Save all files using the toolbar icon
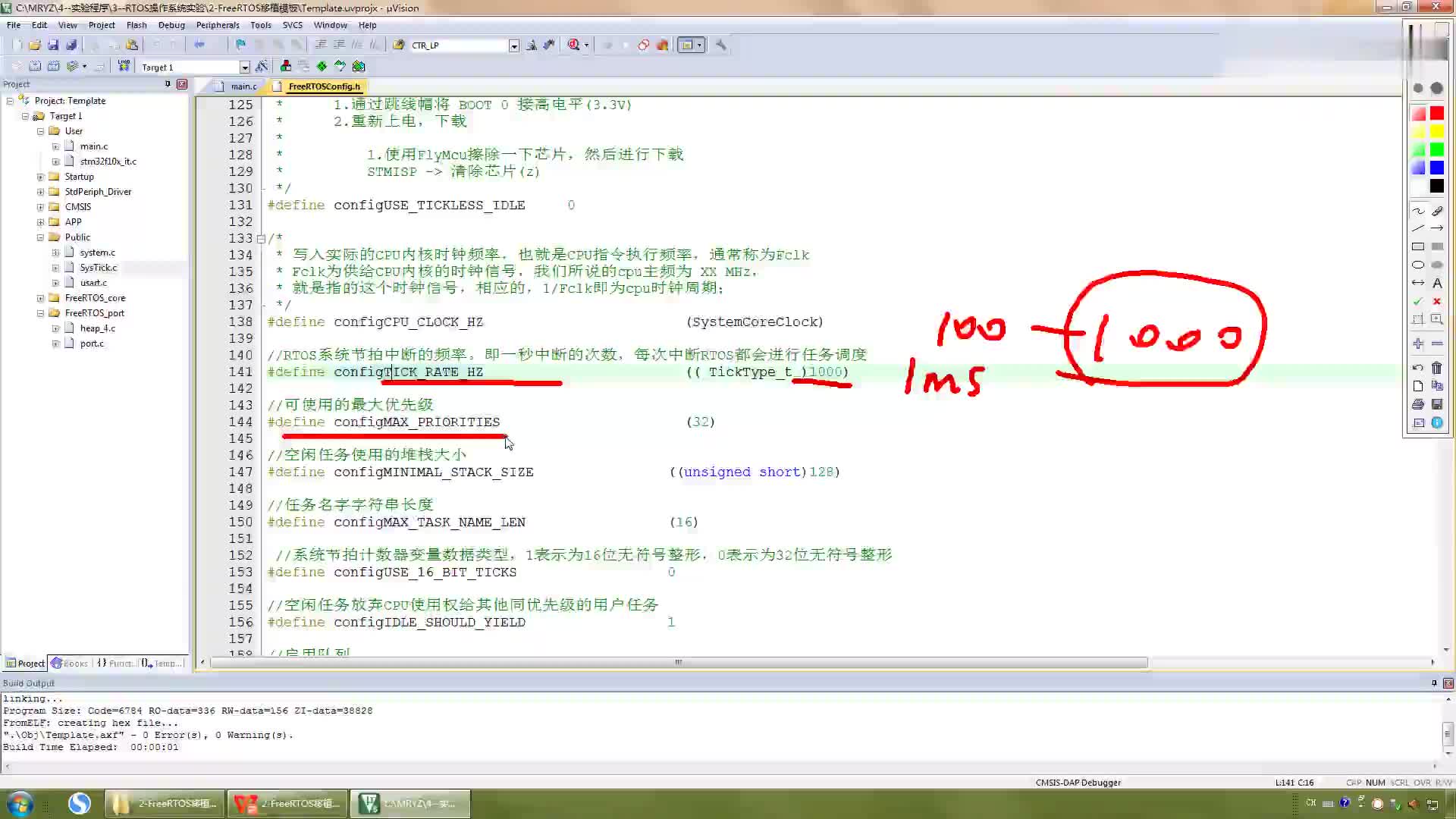Screen dimensions: 1456x819 tap(71, 45)
